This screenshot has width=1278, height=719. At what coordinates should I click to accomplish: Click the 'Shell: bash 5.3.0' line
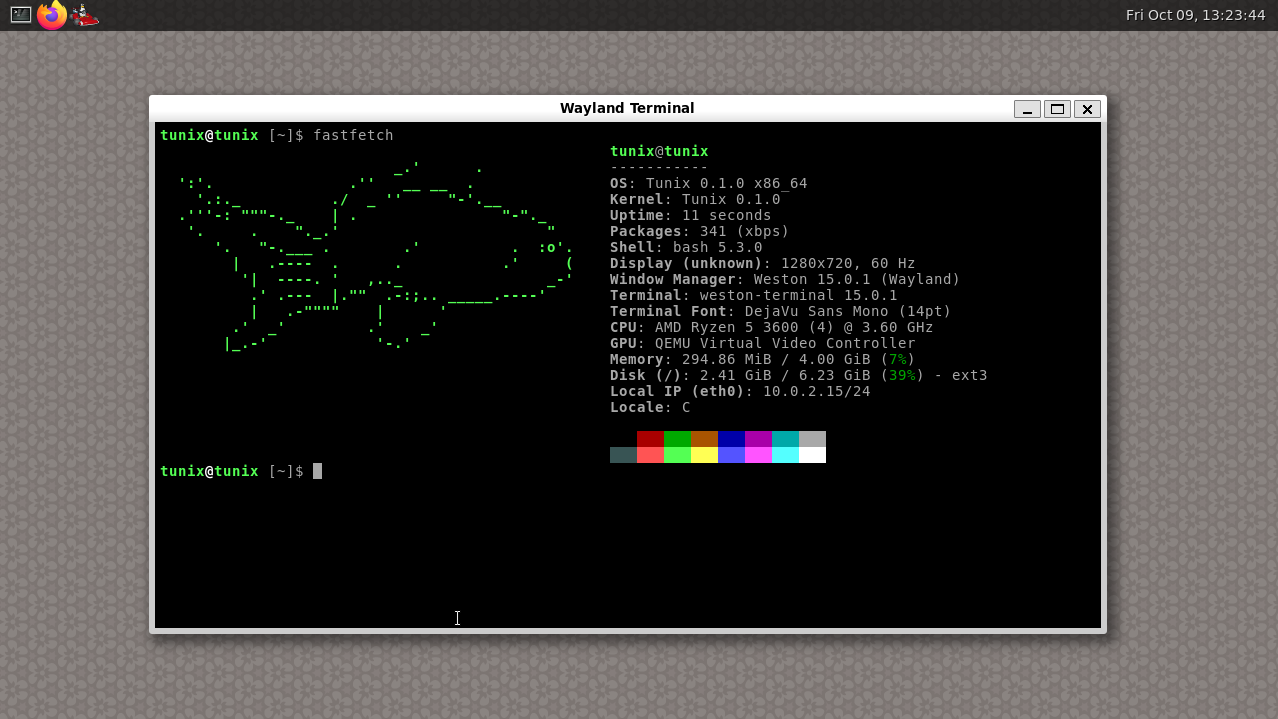click(x=686, y=247)
